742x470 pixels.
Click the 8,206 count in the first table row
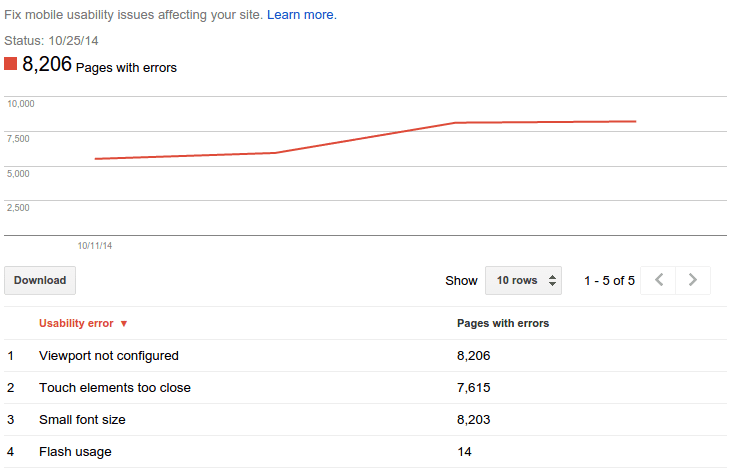[473, 355]
